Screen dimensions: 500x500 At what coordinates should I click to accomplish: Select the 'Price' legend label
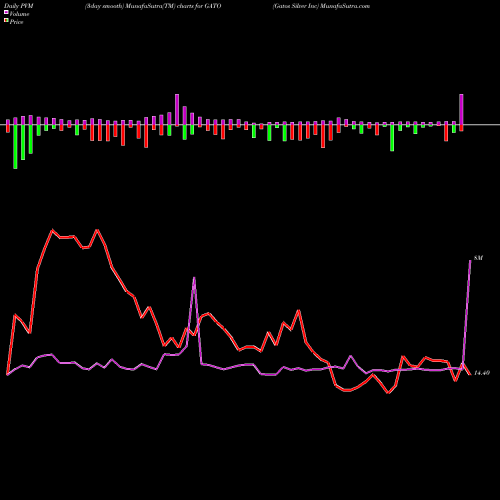[x=16, y=22]
